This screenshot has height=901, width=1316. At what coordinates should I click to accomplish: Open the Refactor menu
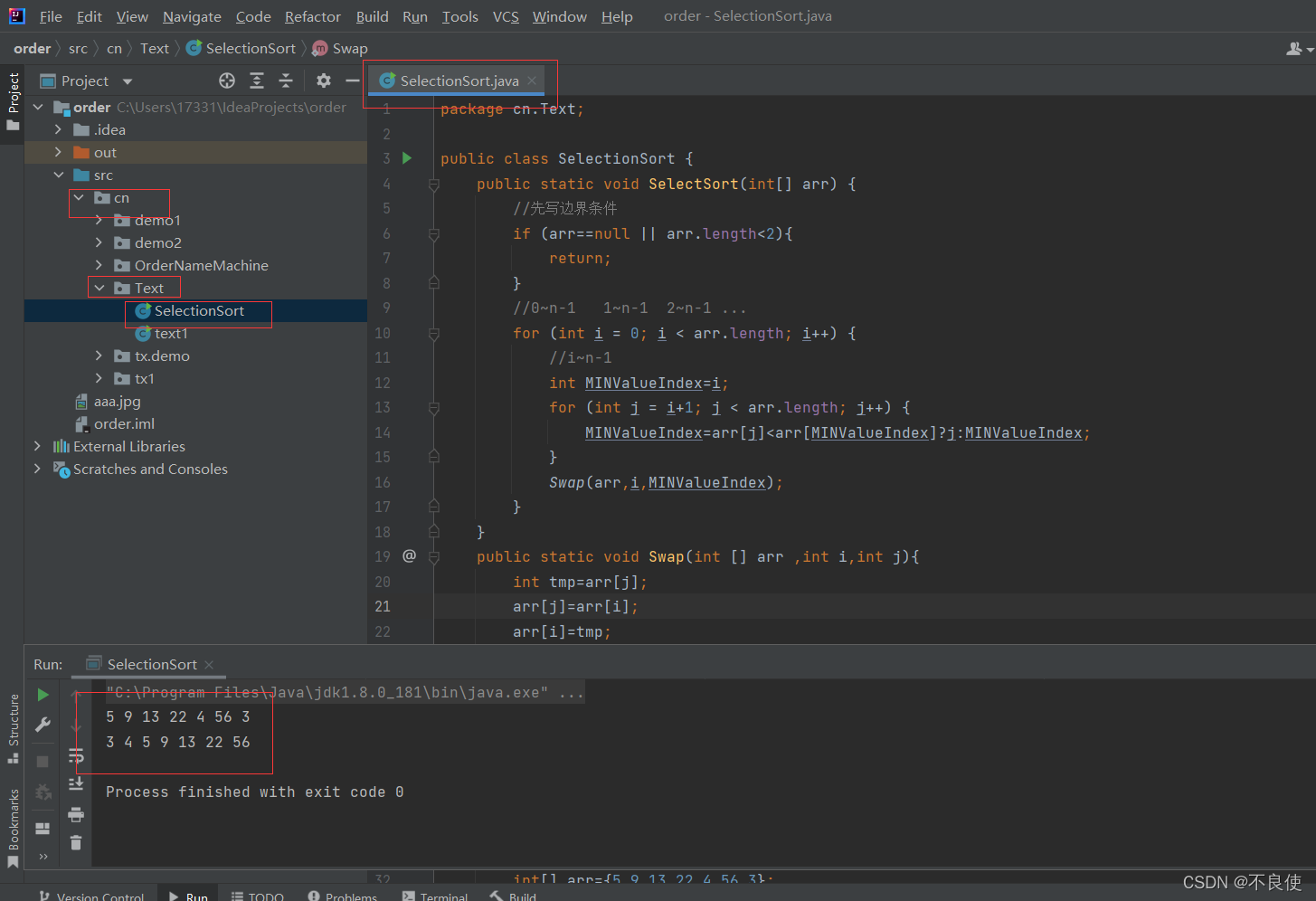click(x=313, y=16)
